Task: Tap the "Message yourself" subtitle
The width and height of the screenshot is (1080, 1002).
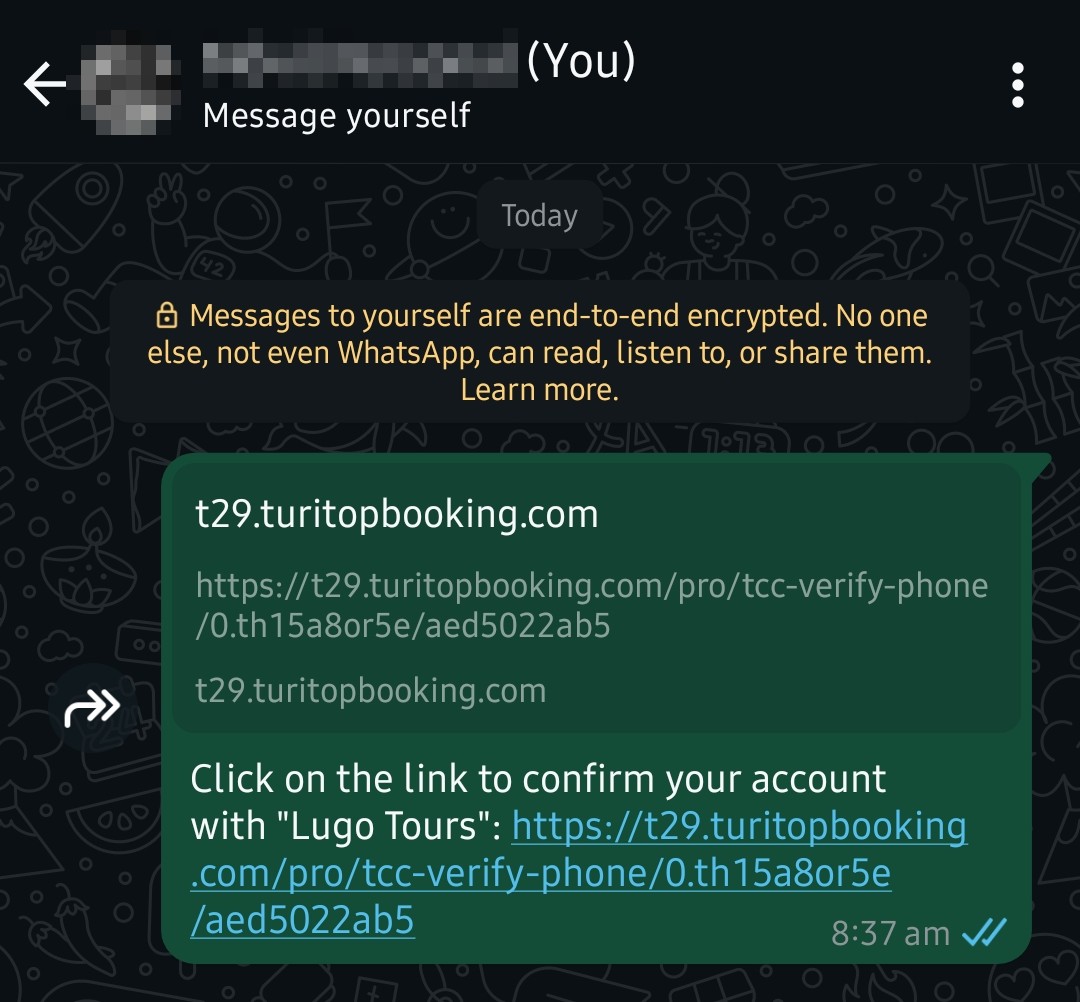Action: tap(337, 115)
